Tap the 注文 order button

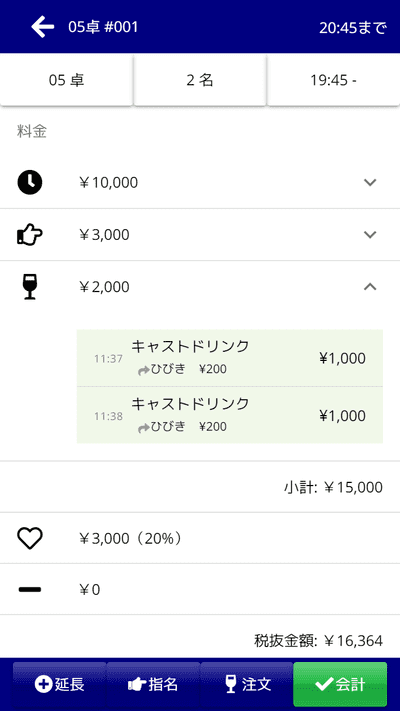247,684
